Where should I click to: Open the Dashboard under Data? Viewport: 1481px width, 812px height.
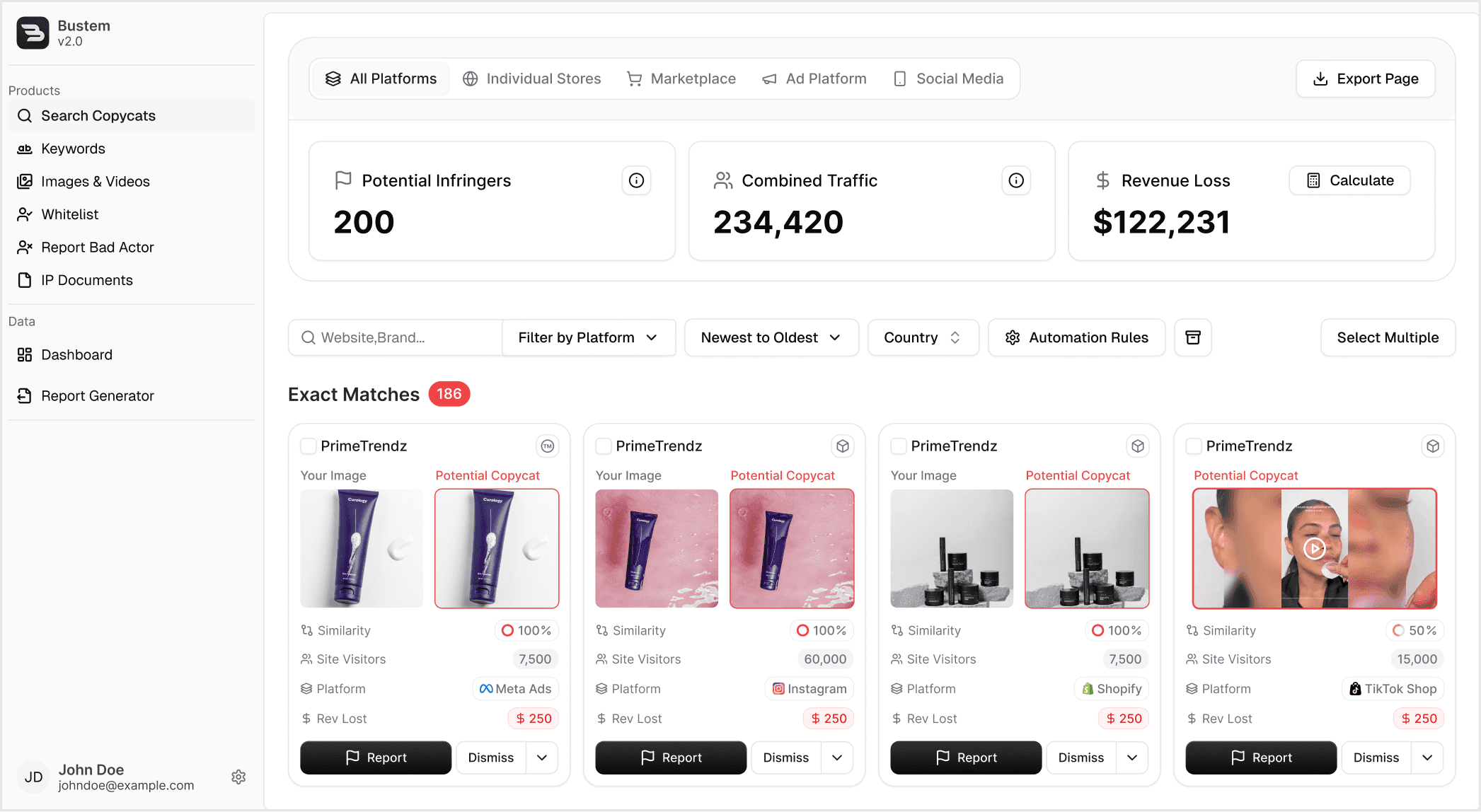tap(76, 354)
